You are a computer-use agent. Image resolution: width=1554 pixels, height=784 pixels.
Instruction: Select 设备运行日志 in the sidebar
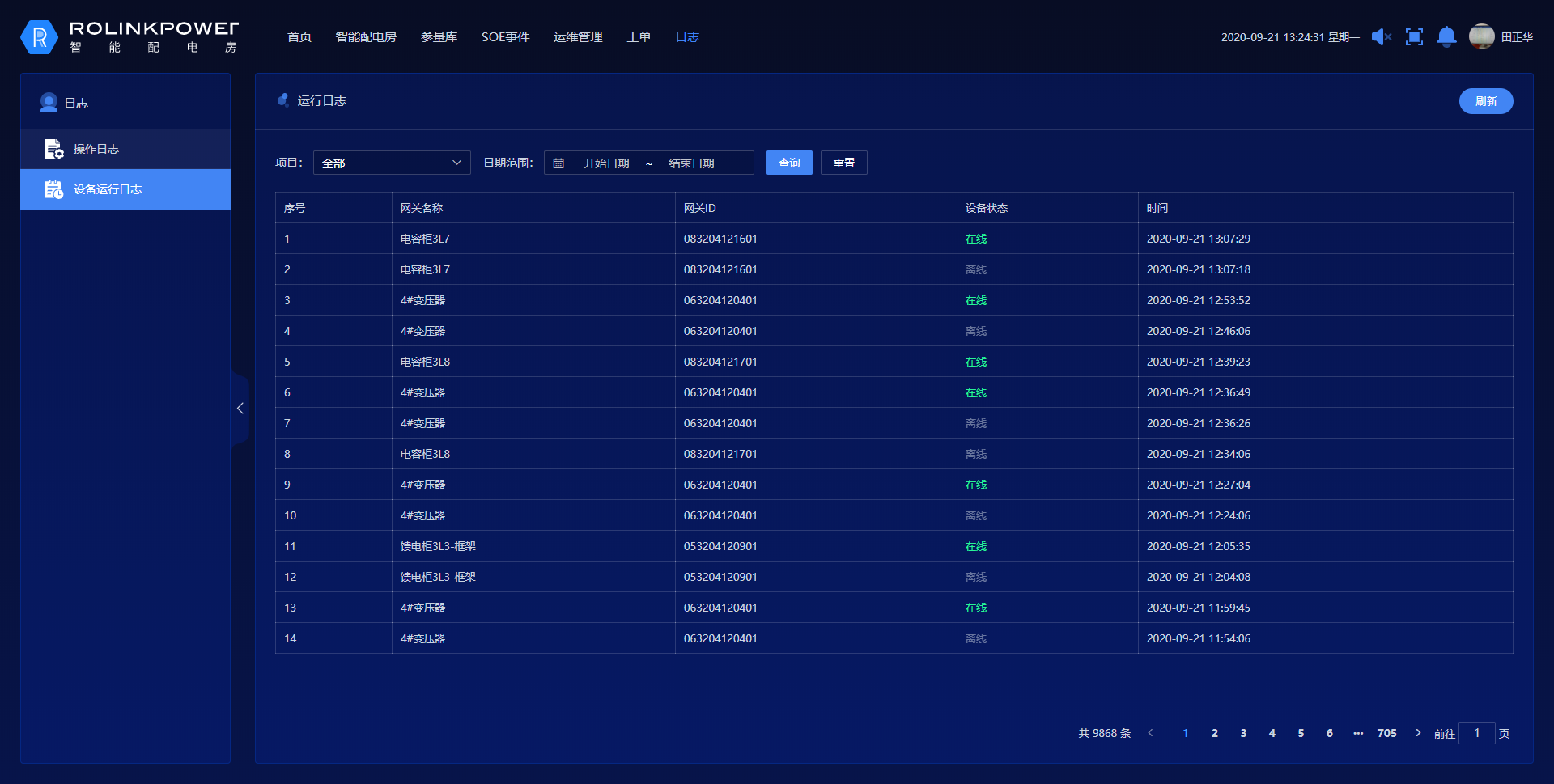pyautogui.click(x=125, y=189)
